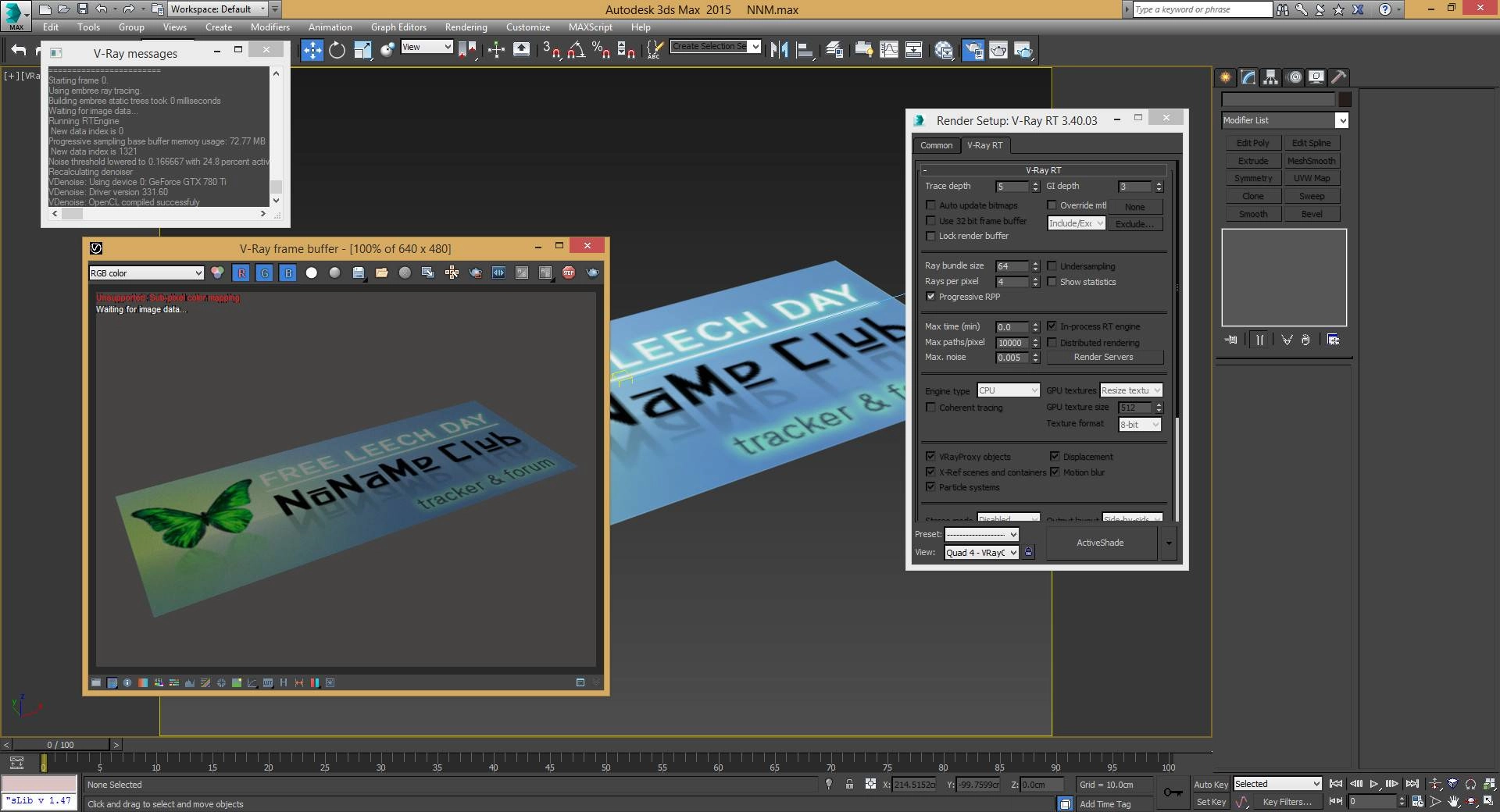Open reference coordinate View dropdown
Screen dimensions: 1500x812
click(427, 47)
